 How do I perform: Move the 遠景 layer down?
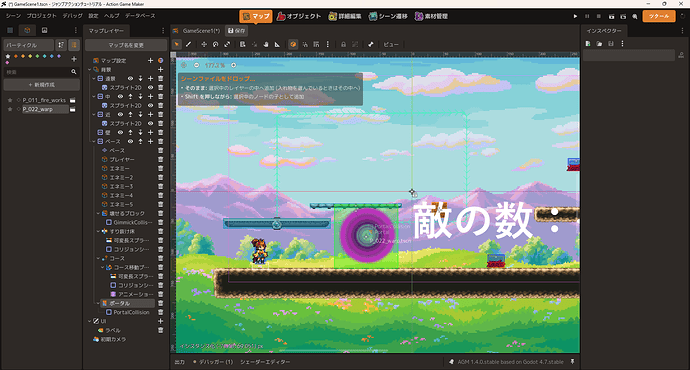(140, 78)
